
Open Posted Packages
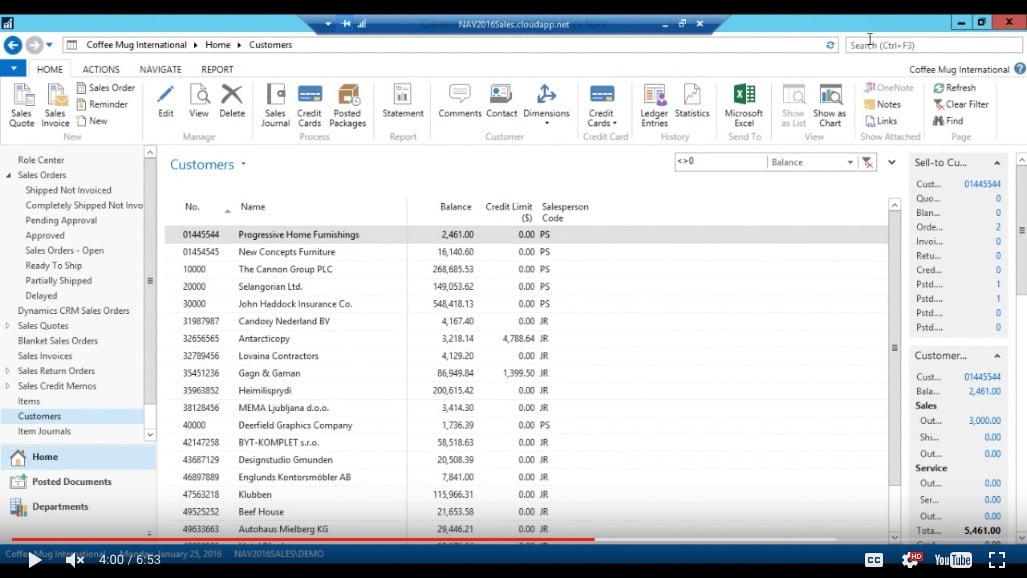[x=347, y=105]
